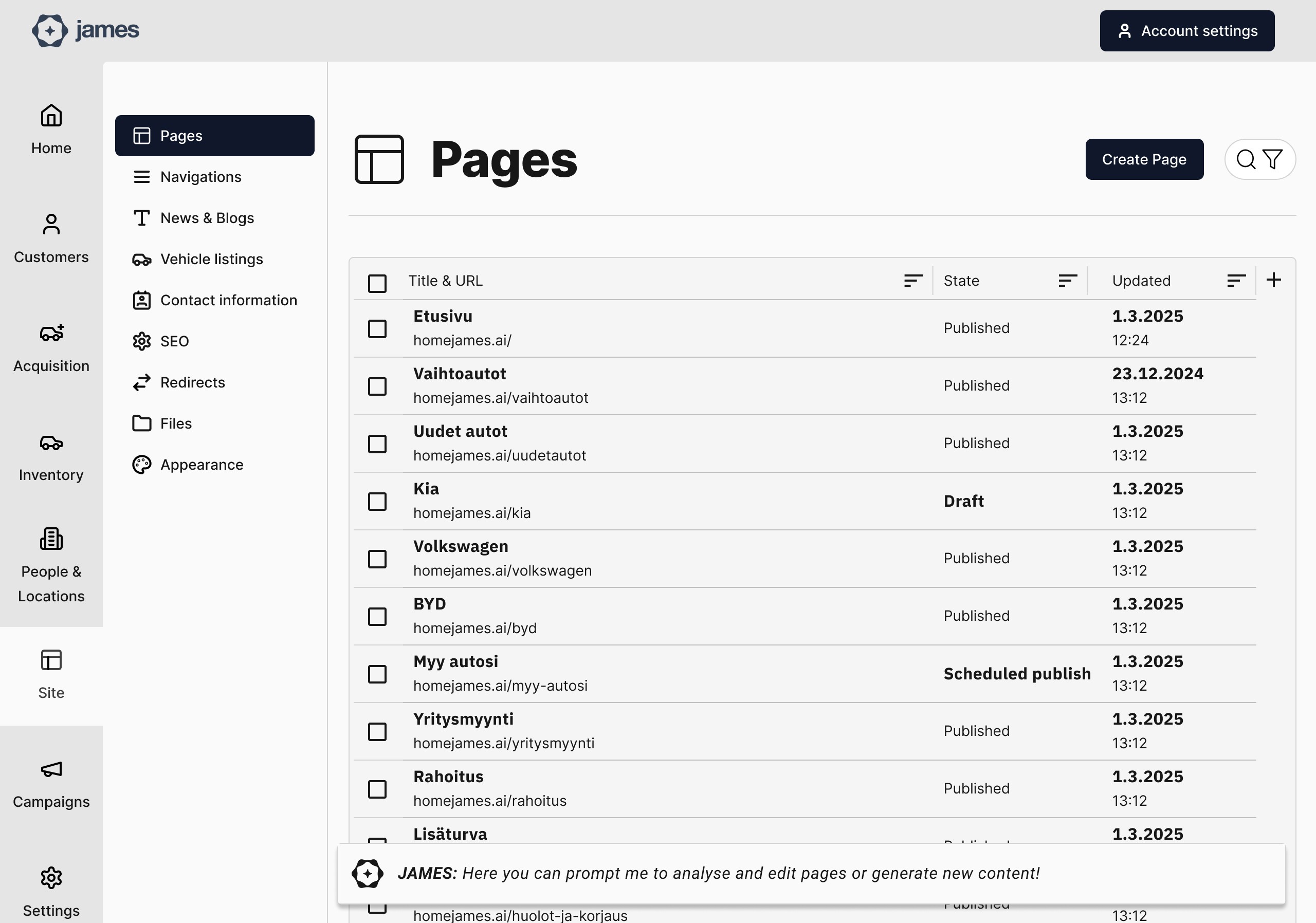Open Pages in the site submenu
1316x923 pixels.
click(x=214, y=136)
